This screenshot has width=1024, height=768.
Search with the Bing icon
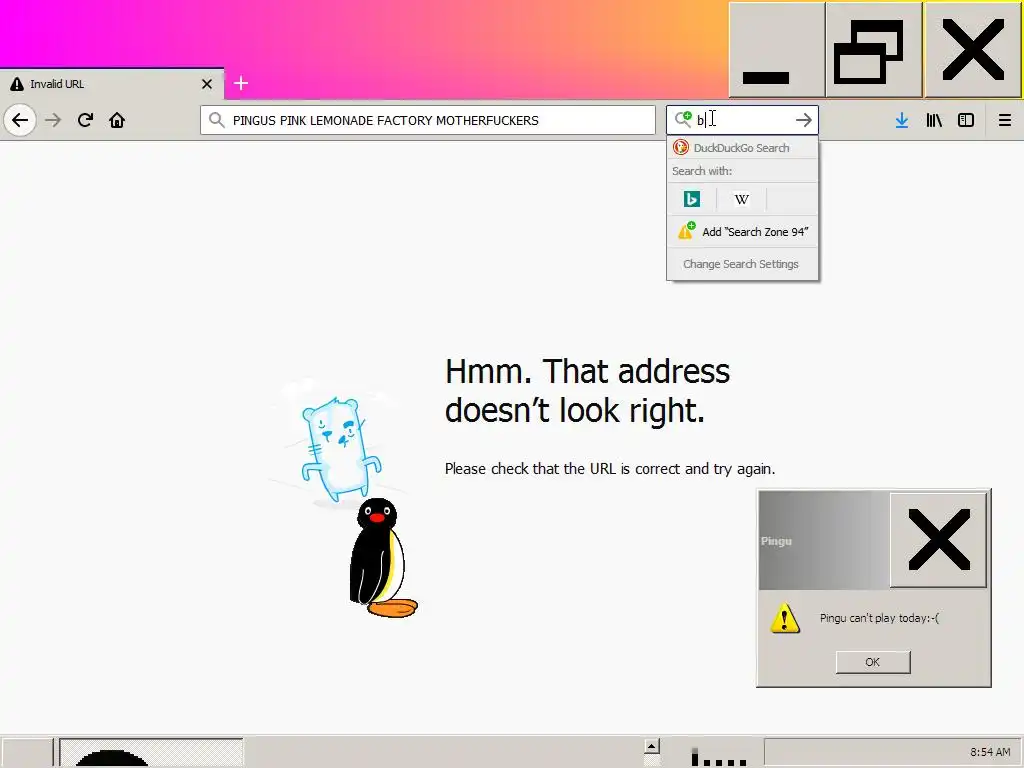pos(692,199)
